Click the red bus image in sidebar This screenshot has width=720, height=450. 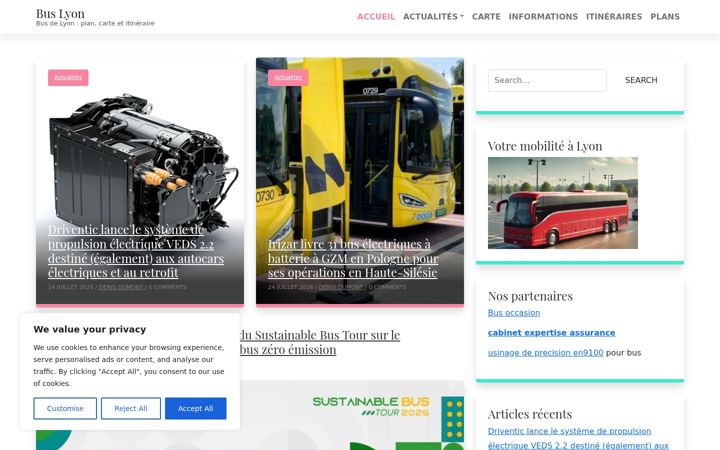click(x=562, y=203)
